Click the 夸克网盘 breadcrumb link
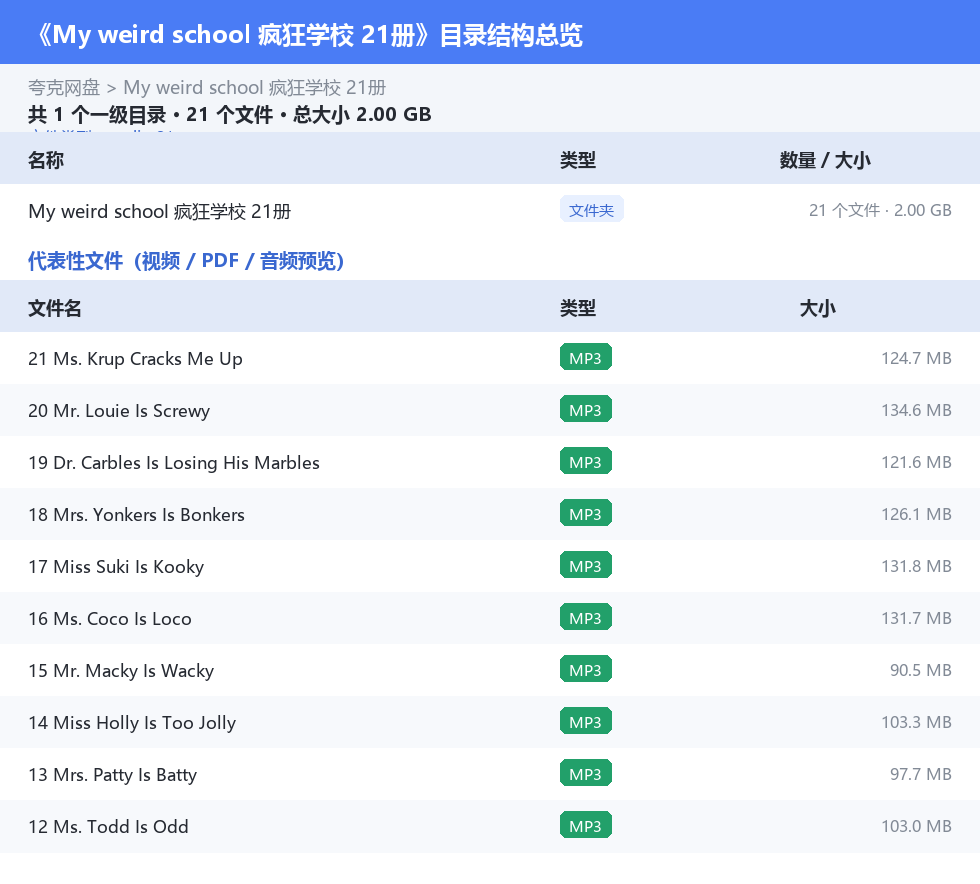 [64, 88]
